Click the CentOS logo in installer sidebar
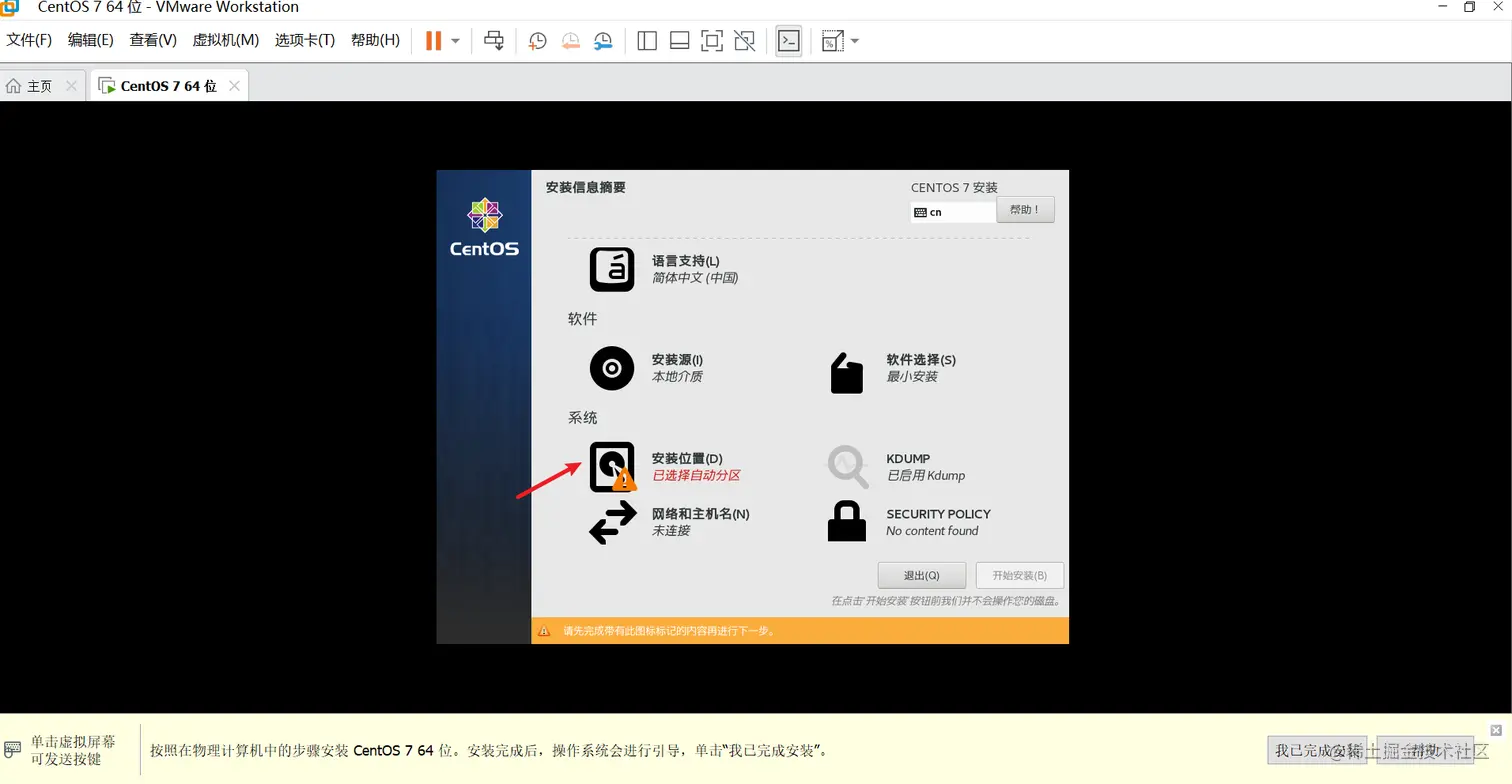 pos(484,227)
